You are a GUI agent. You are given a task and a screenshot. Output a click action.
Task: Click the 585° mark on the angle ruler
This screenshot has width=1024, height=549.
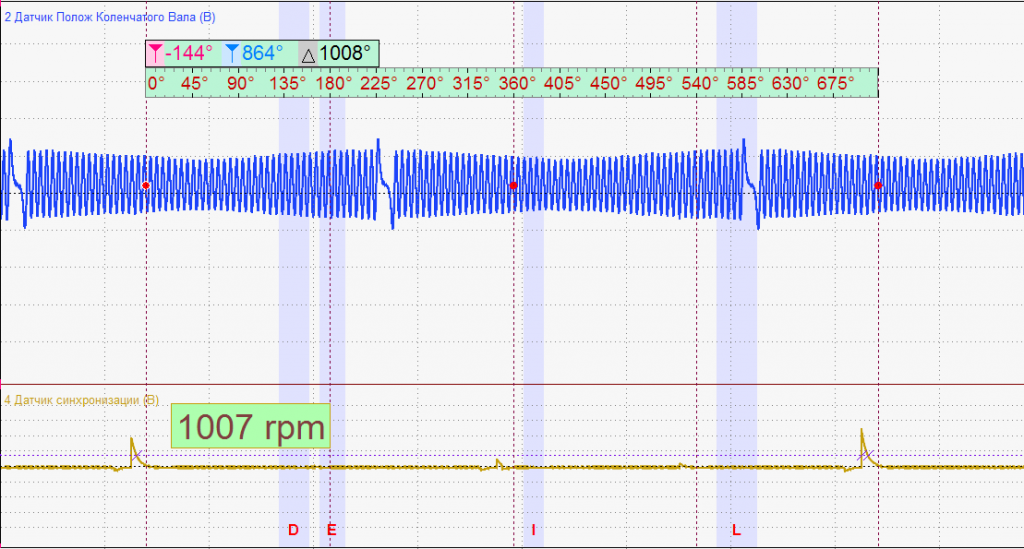point(745,84)
